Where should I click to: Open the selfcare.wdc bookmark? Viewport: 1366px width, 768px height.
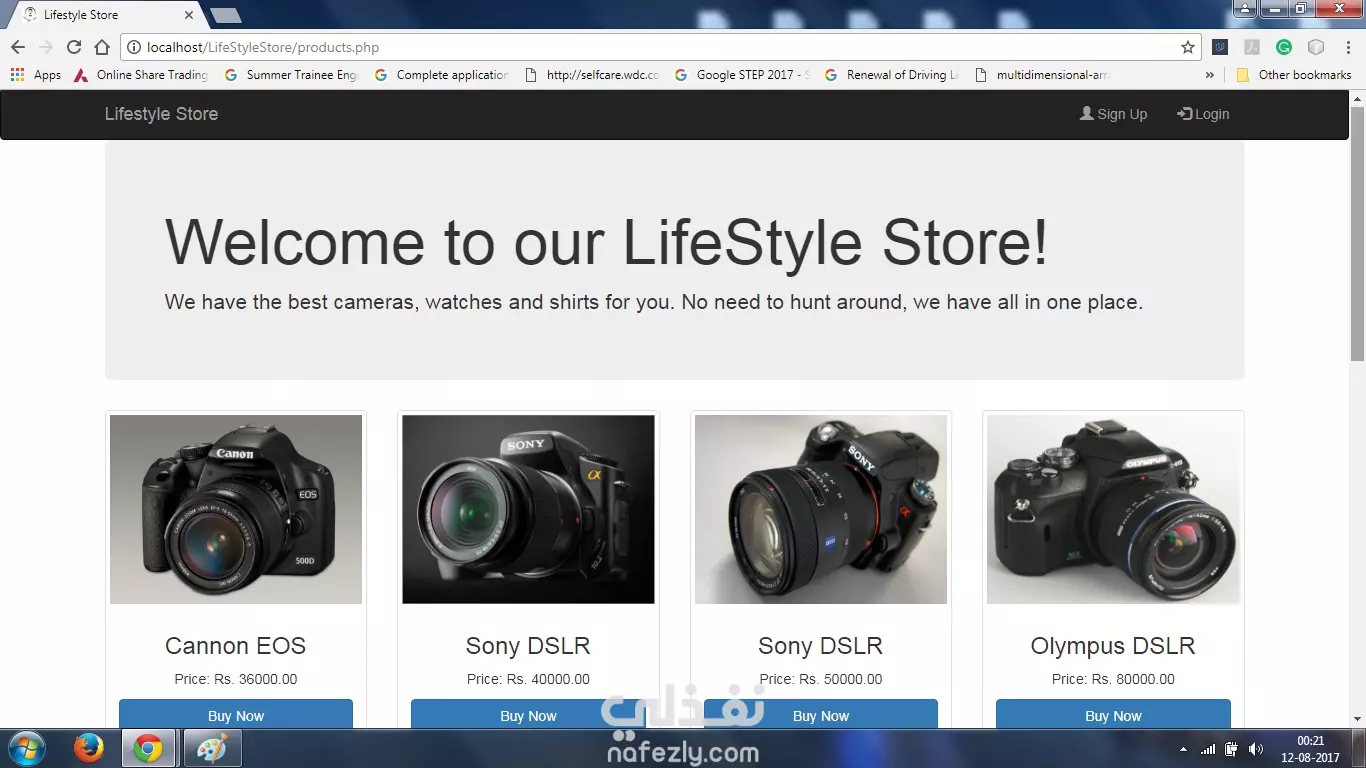click(x=592, y=75)
